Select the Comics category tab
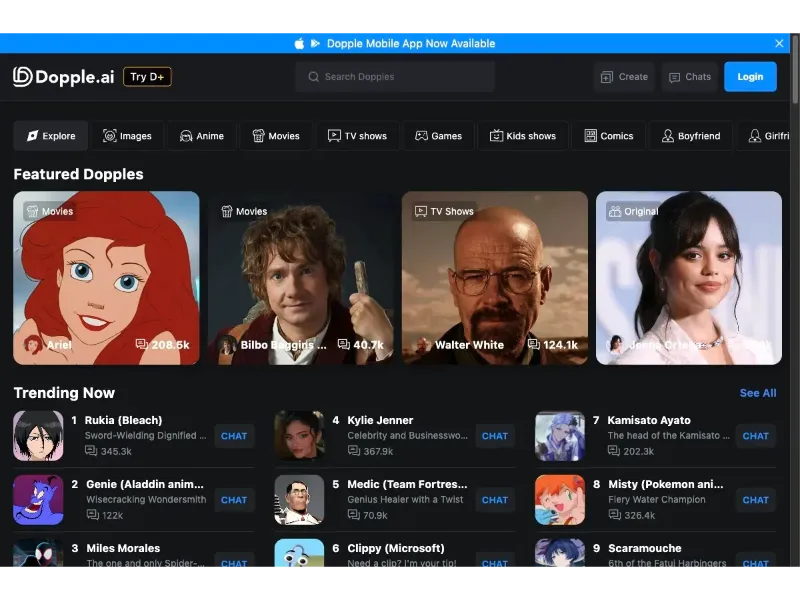 pos(608,136)
